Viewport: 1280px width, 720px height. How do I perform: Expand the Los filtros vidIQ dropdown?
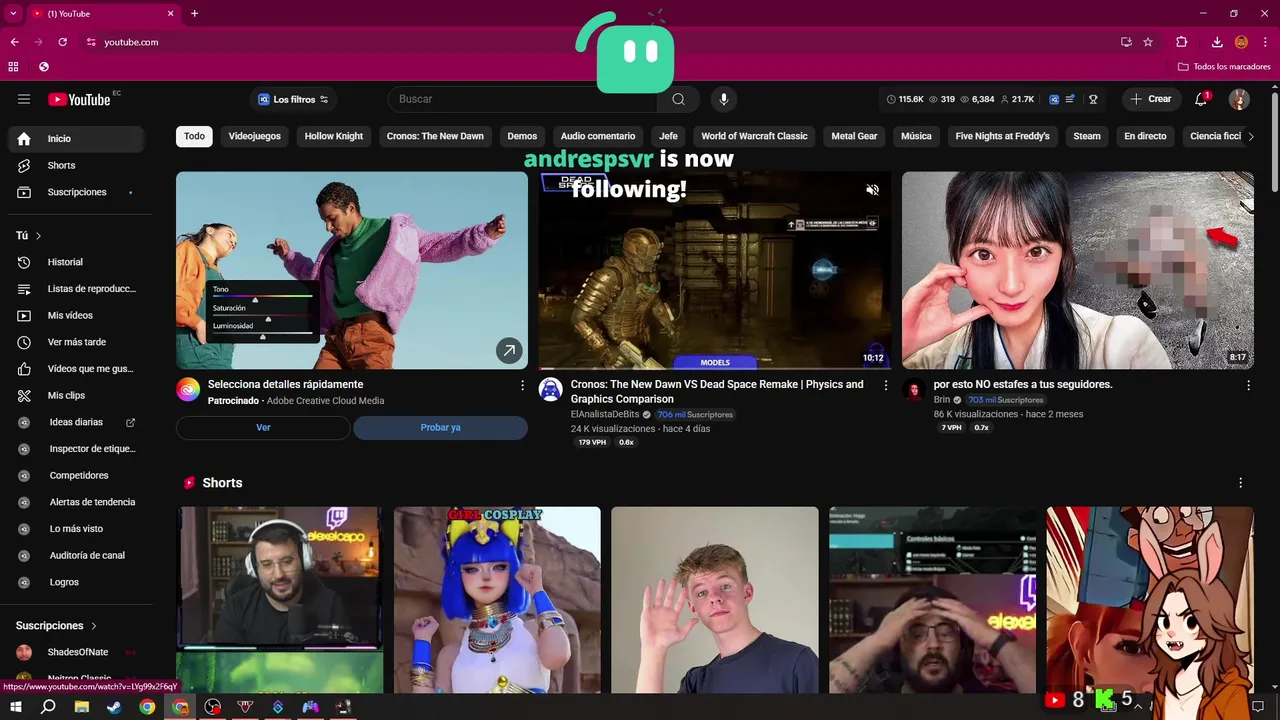tap(293, 99)
